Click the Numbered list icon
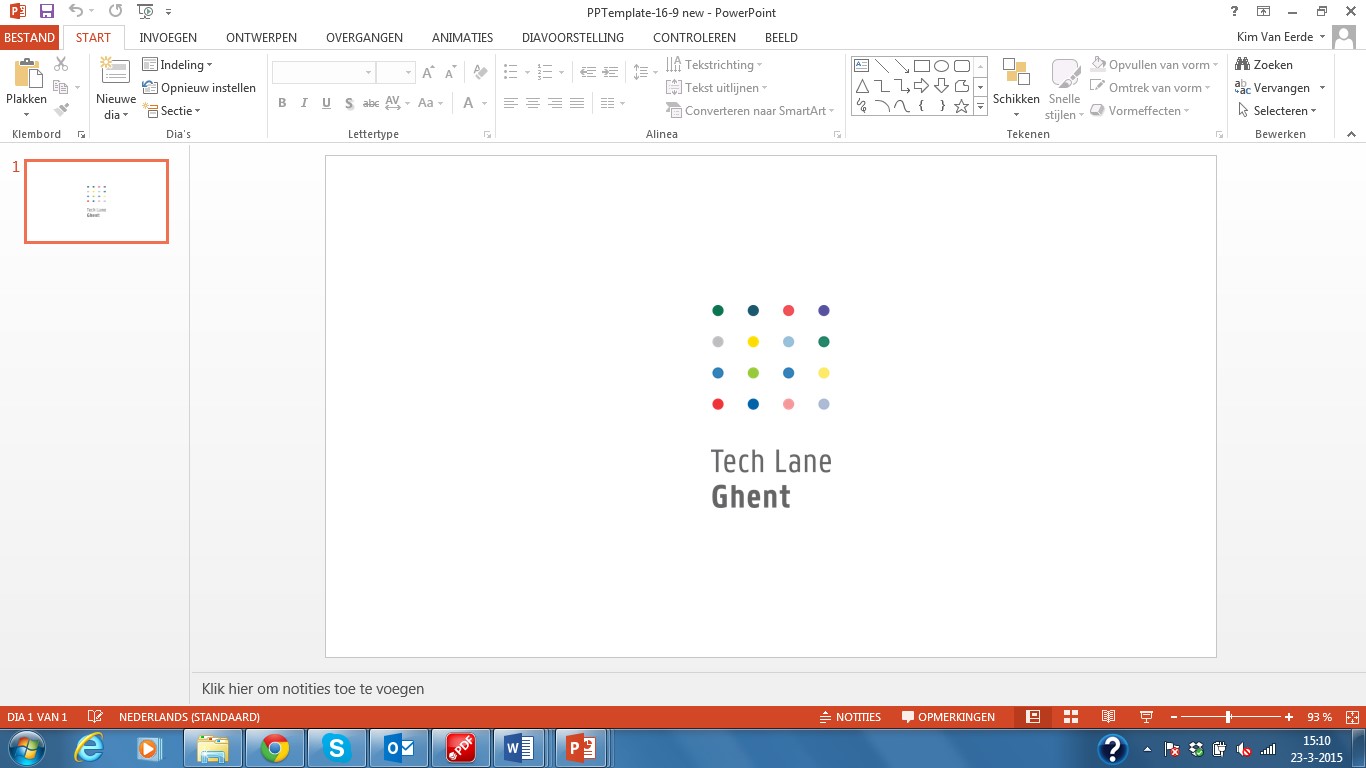 [545, 72]
